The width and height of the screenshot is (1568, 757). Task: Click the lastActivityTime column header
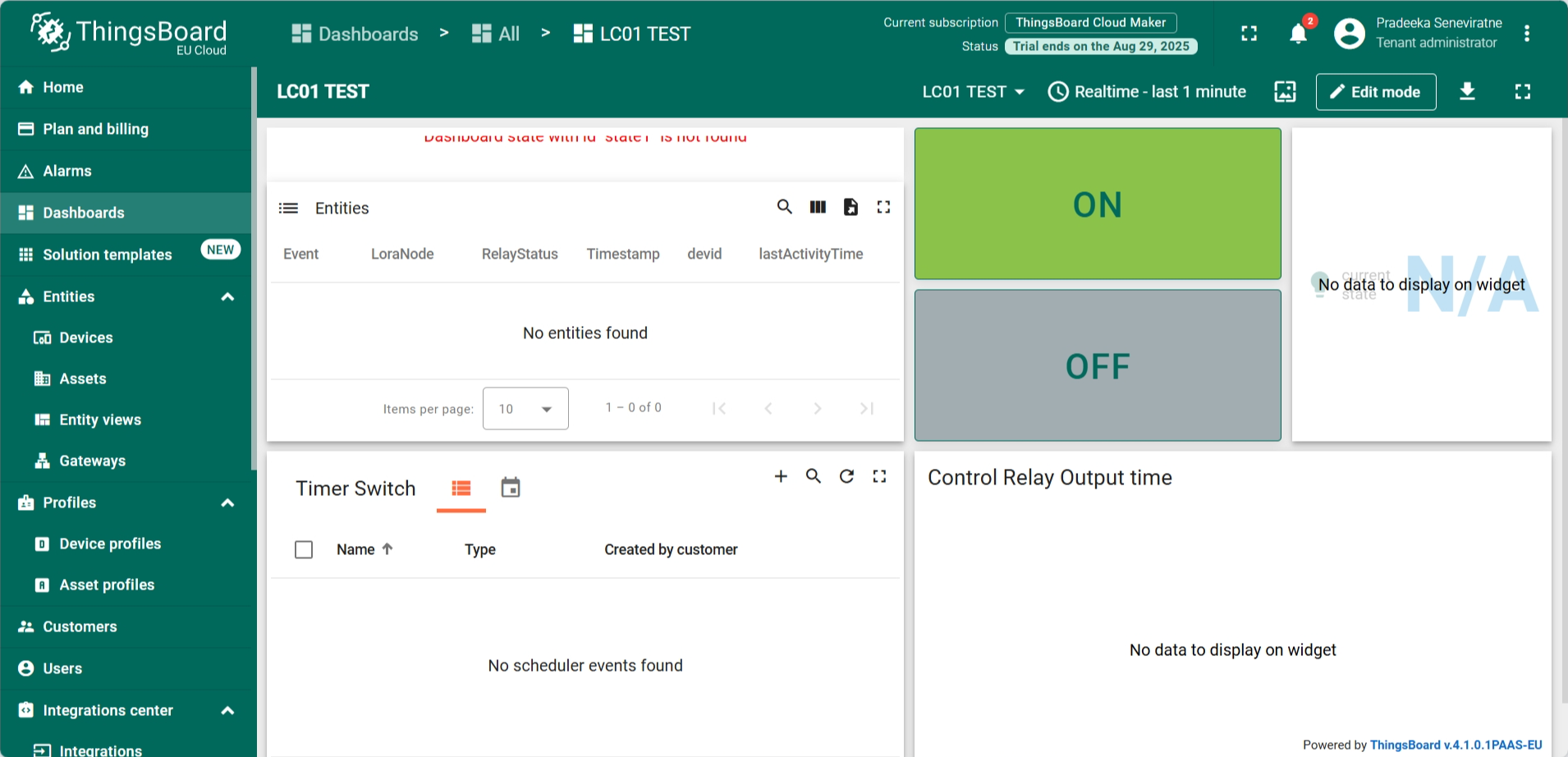point(810,254)
